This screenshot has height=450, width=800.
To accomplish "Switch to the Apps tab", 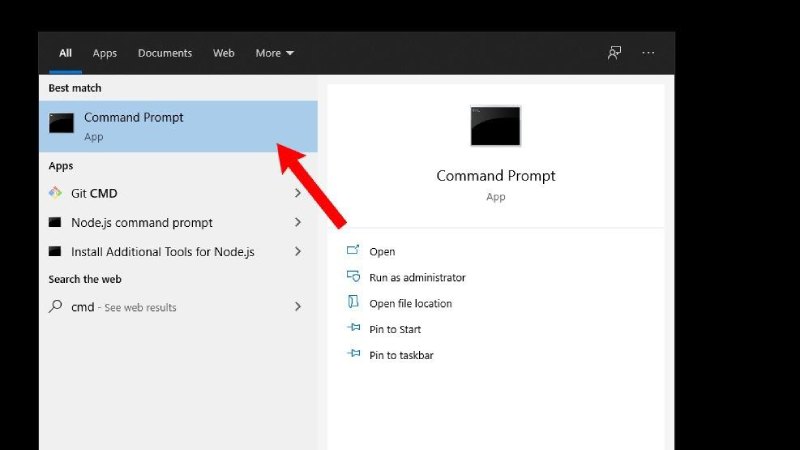I will [x=105, y=53].
